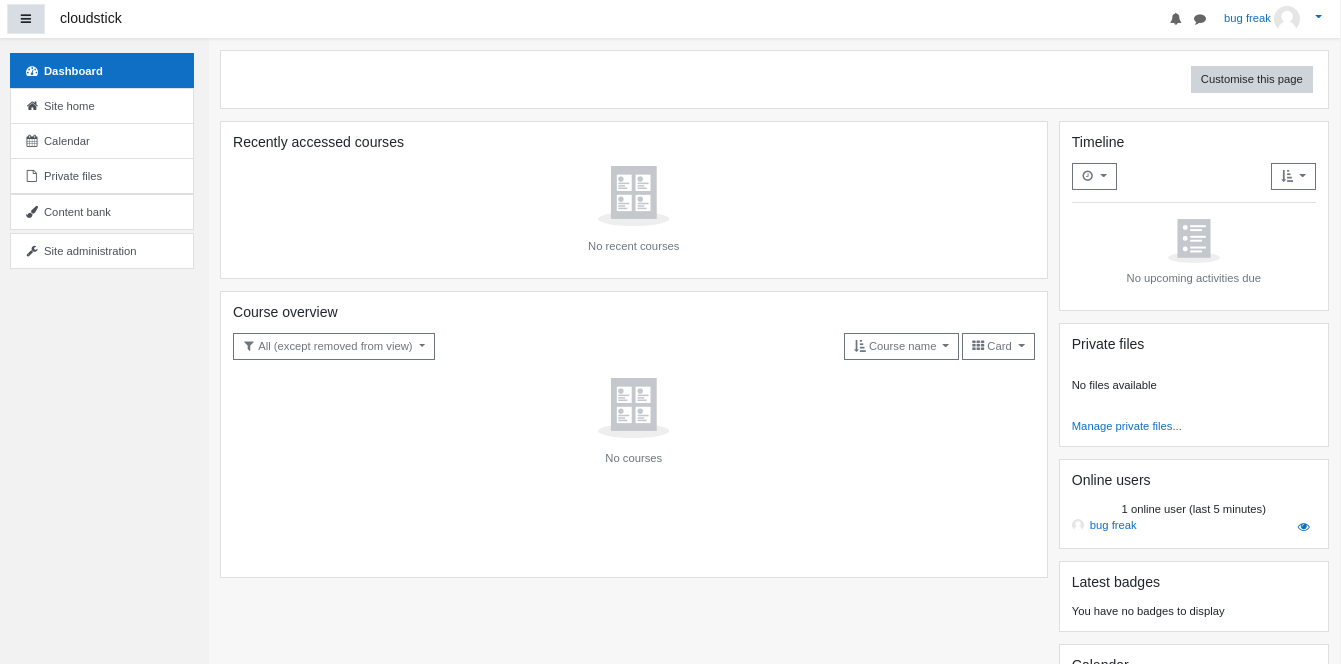The image size is (1341, 664).
Task: Click the bug freak name in header
Action: pos(1246,18)
